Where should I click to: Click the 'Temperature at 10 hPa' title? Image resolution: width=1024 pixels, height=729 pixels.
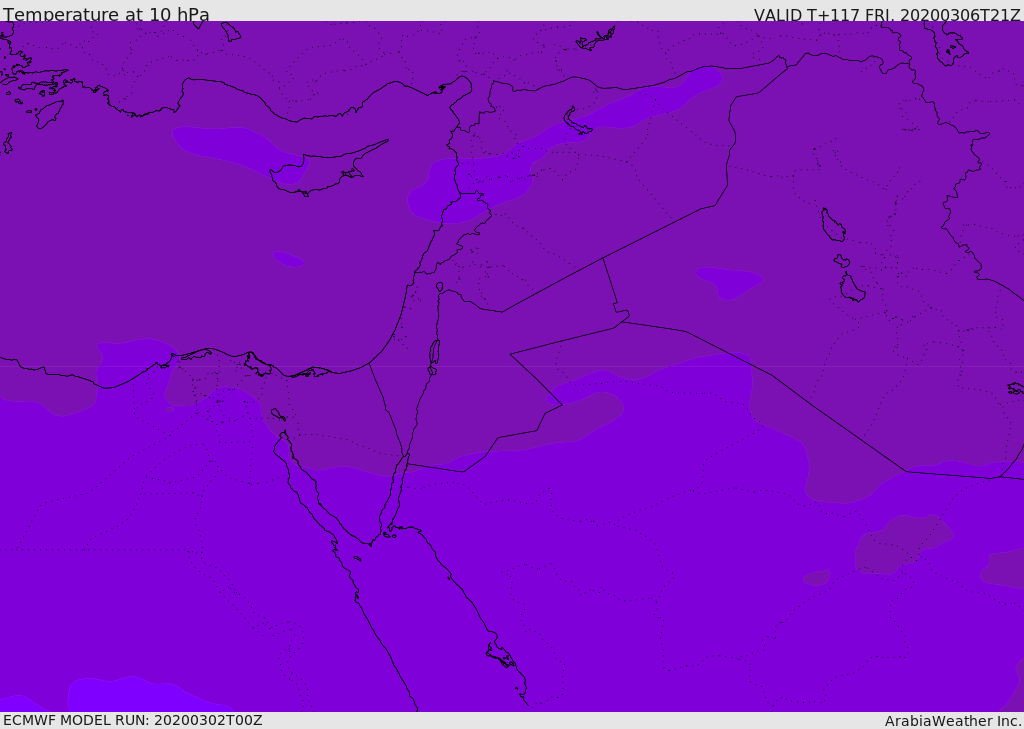(x=106, y=15)
